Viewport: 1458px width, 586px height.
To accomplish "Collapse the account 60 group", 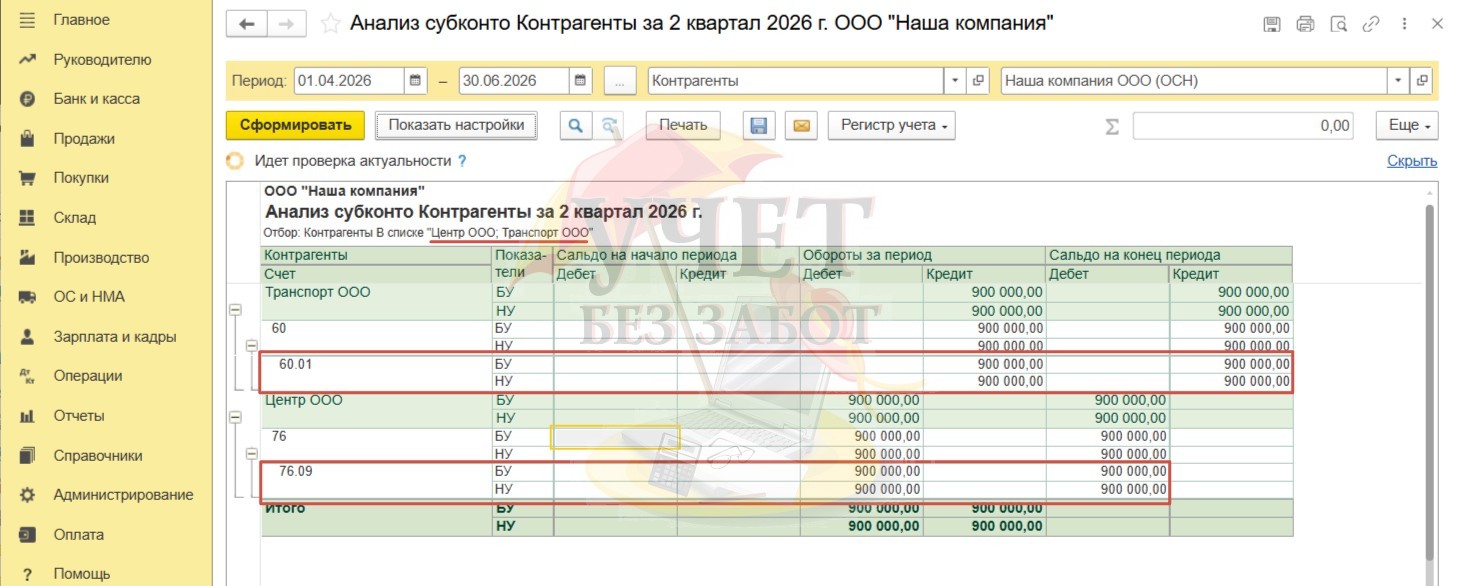I will coord(254,345).
